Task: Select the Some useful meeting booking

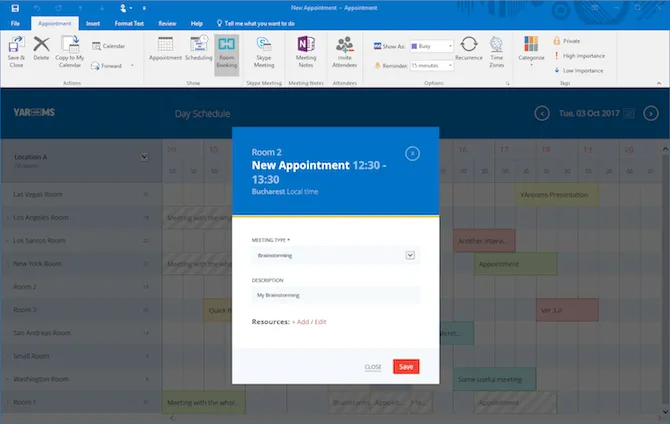Action: click(494, 379)
